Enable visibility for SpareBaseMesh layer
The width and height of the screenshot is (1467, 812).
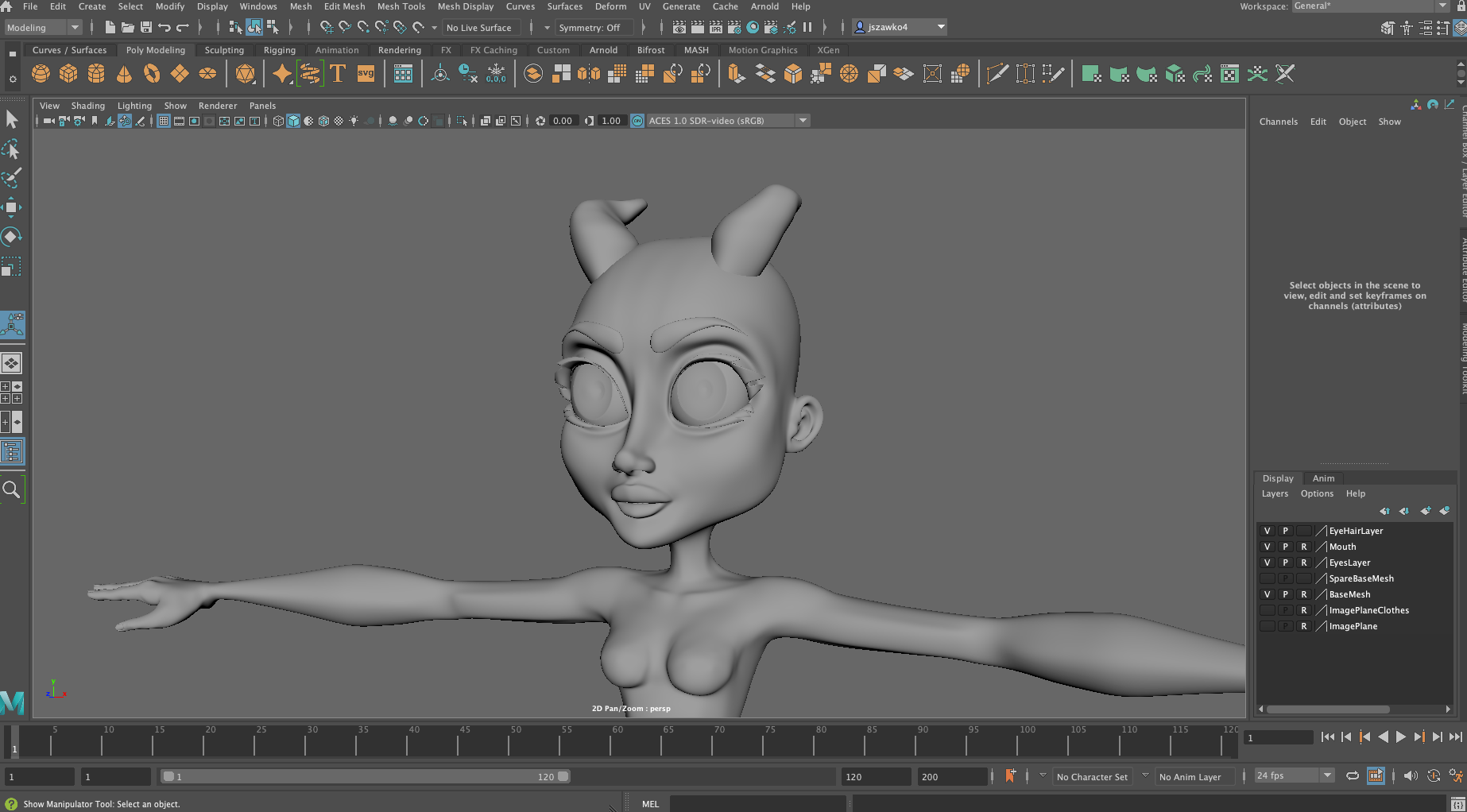(1267, 578)
